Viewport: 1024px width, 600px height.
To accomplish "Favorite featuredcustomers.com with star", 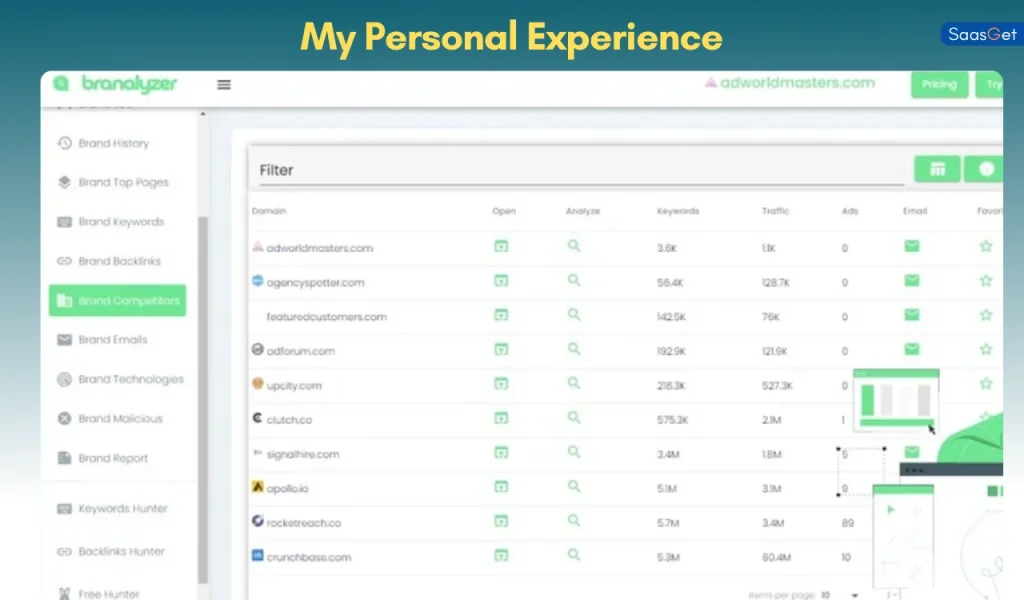I will point(986,315).
